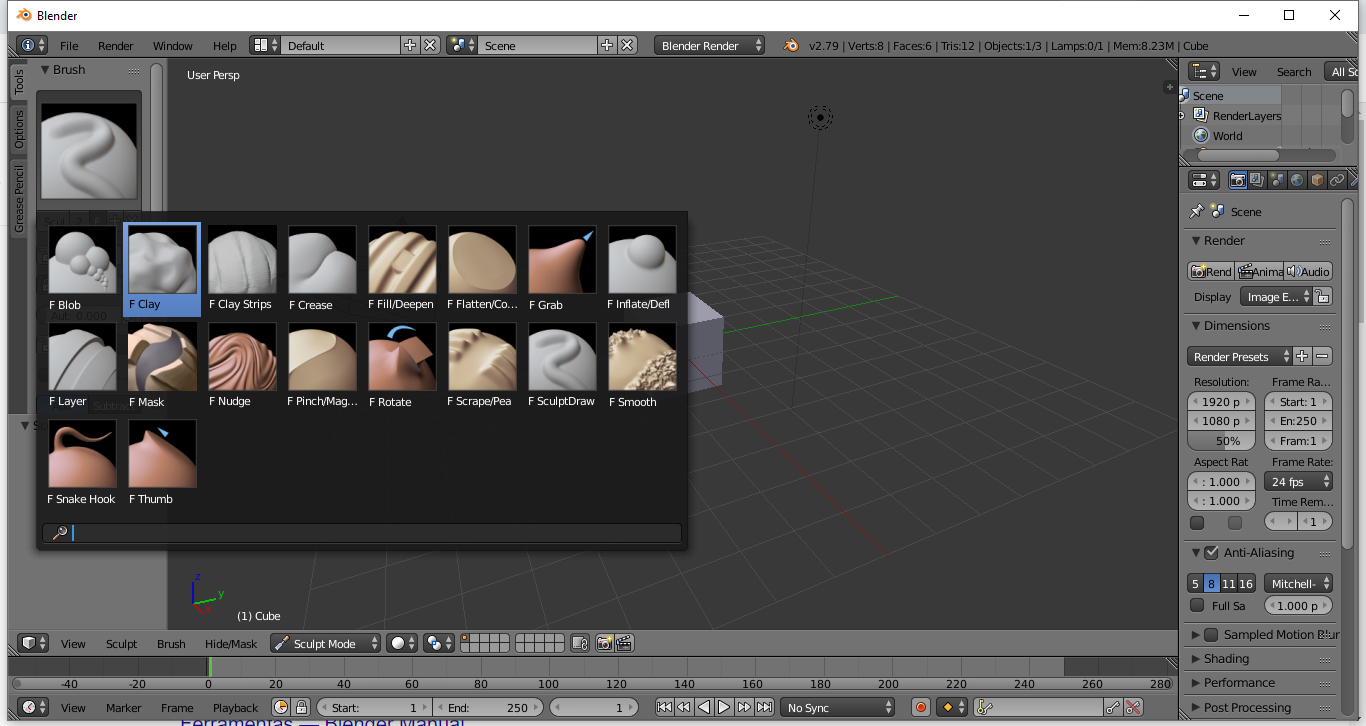Click the brush search field
Viewport: 1366px width, 726px height.
[362, 533]
